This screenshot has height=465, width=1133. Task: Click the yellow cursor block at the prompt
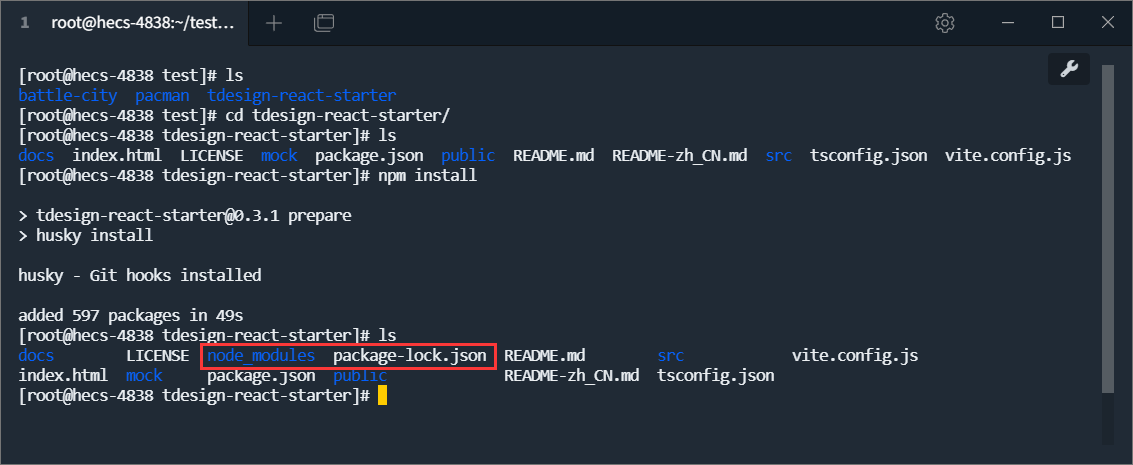pos(382,396)
